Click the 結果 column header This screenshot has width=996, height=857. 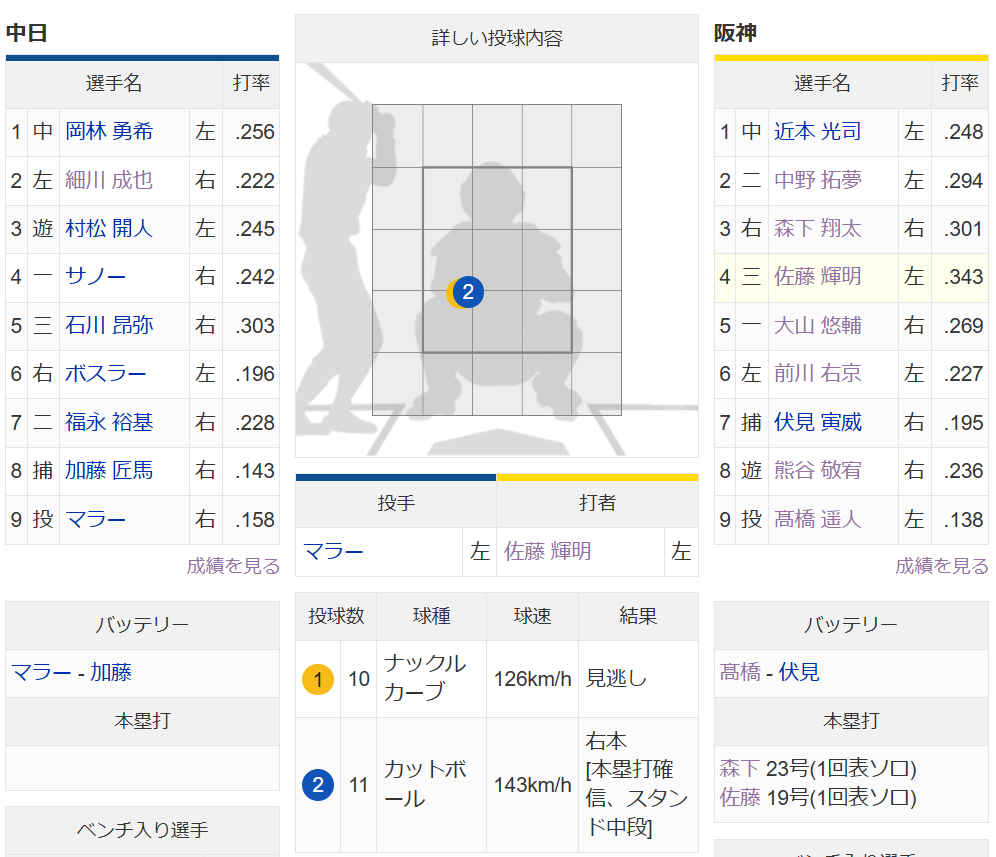(638, 616)
